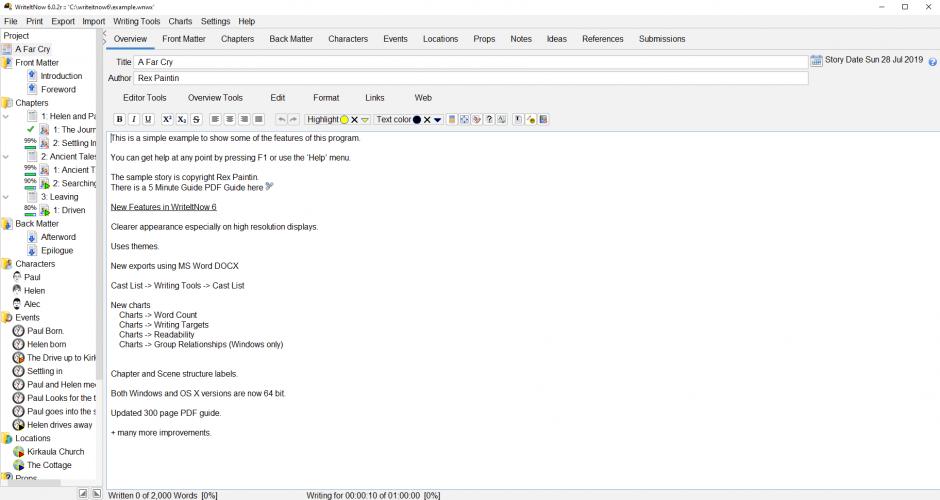Image resolution: width=940 pixels, height=500 pixels.
Task: Open the Locations tab
Action: click(440, 39)
